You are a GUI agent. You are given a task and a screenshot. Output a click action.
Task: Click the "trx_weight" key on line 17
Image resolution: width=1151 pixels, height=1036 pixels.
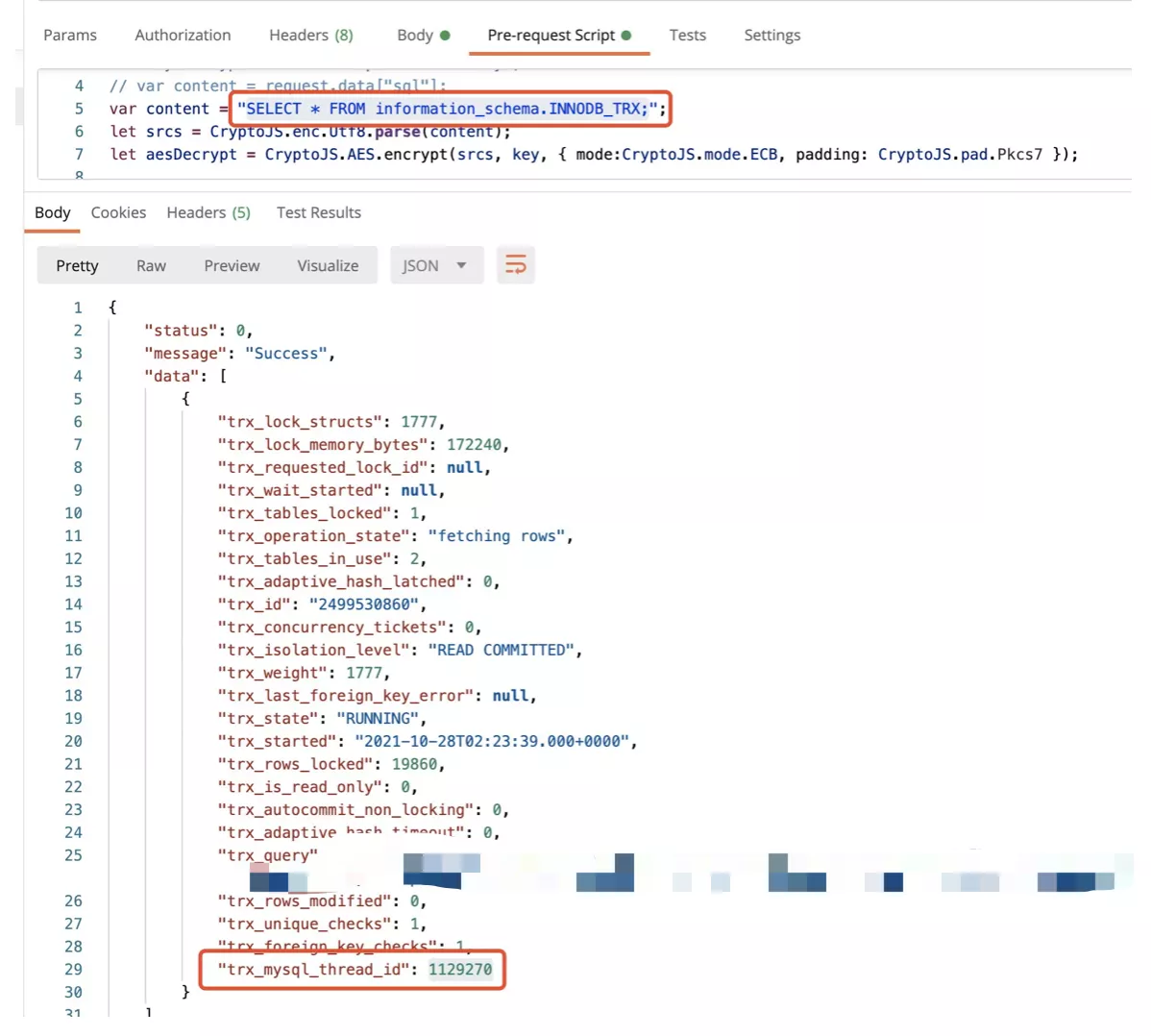[x=272, y=673]
